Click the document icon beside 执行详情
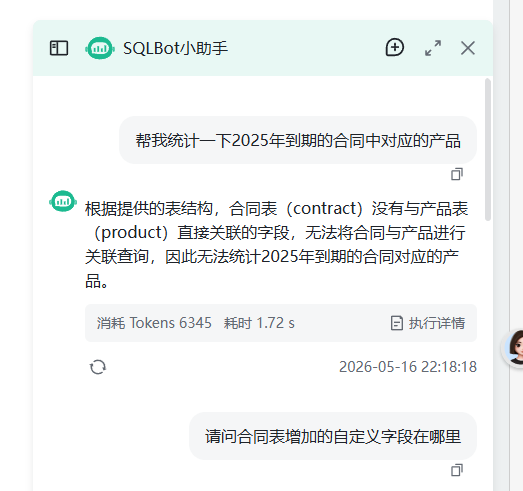Viewport: 523px width, 491px height. tap(397, 323)
